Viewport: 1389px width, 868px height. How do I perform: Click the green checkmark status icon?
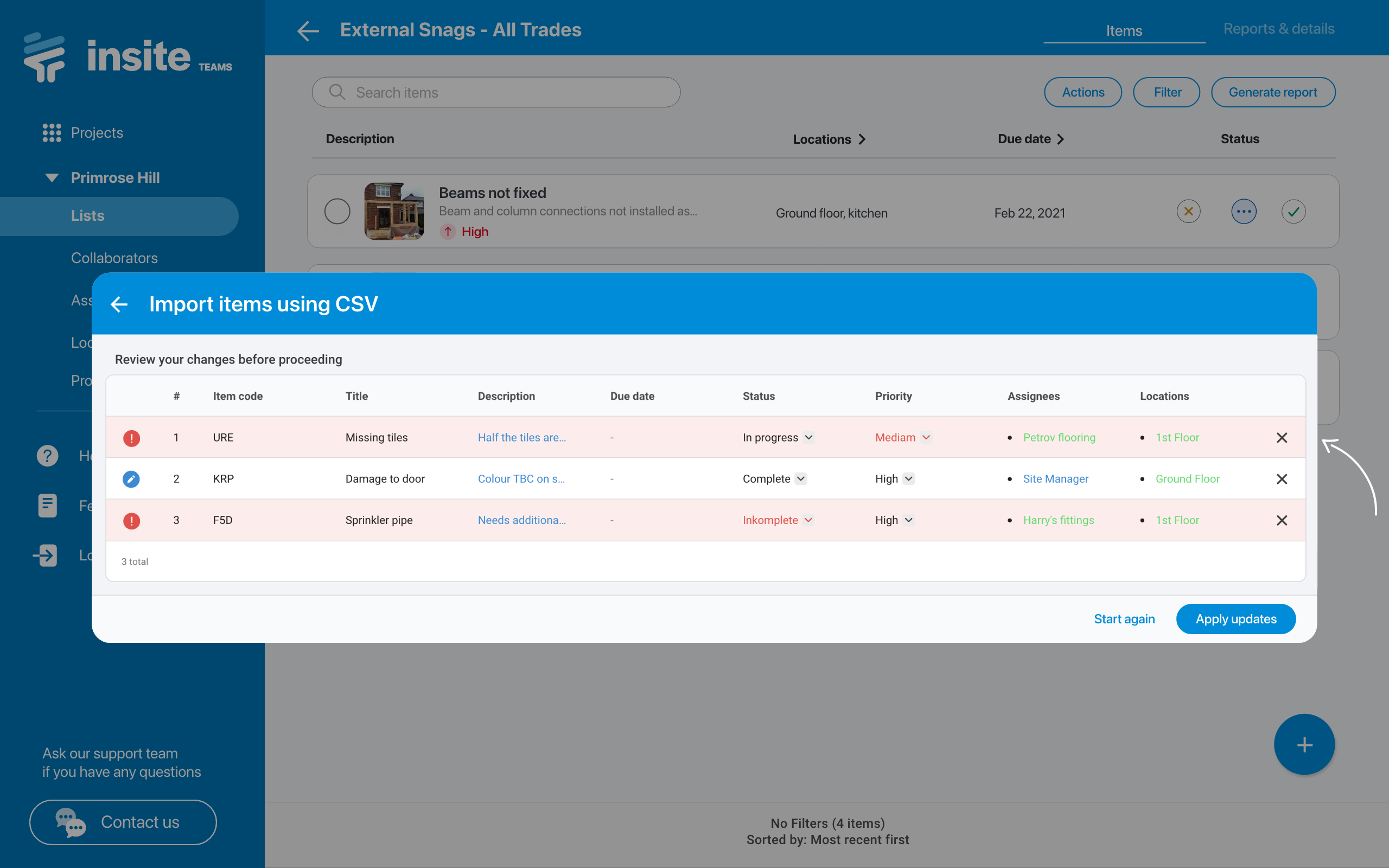click(1293, 212)
